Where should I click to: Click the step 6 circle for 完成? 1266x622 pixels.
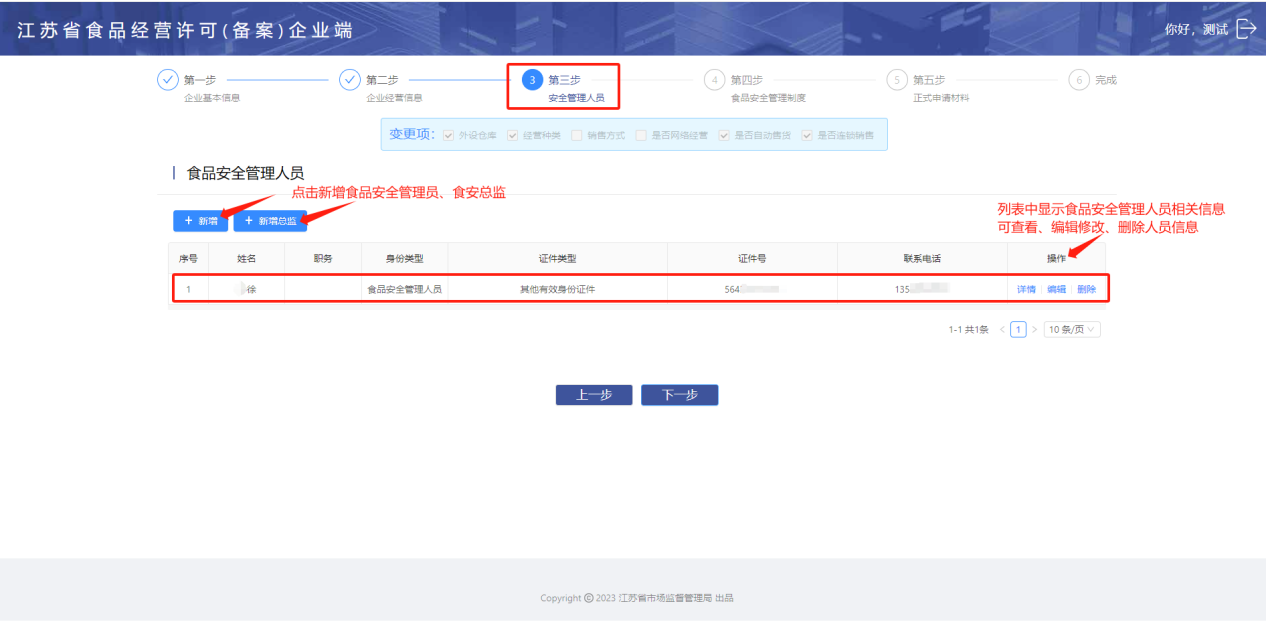(1079, 80)
